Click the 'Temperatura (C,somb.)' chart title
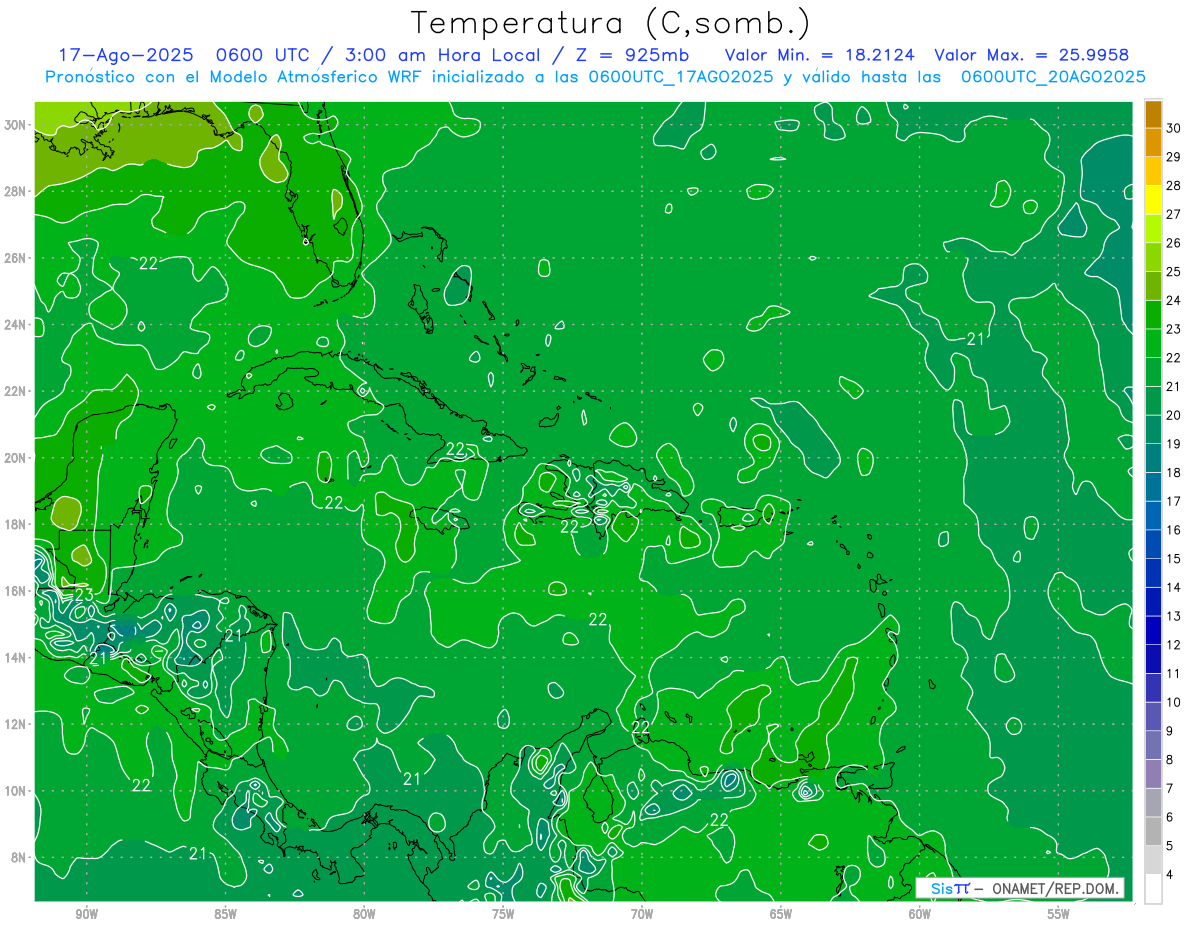The width and height of the screenshot is (1200, 927). click(609, 24)
